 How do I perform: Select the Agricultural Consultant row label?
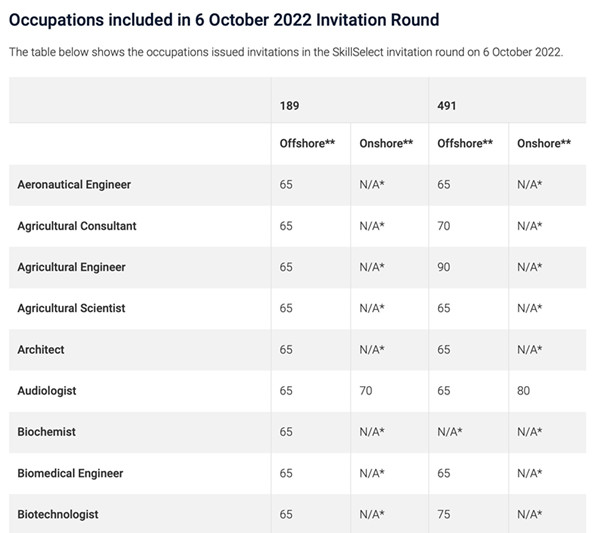pos(77,226)
